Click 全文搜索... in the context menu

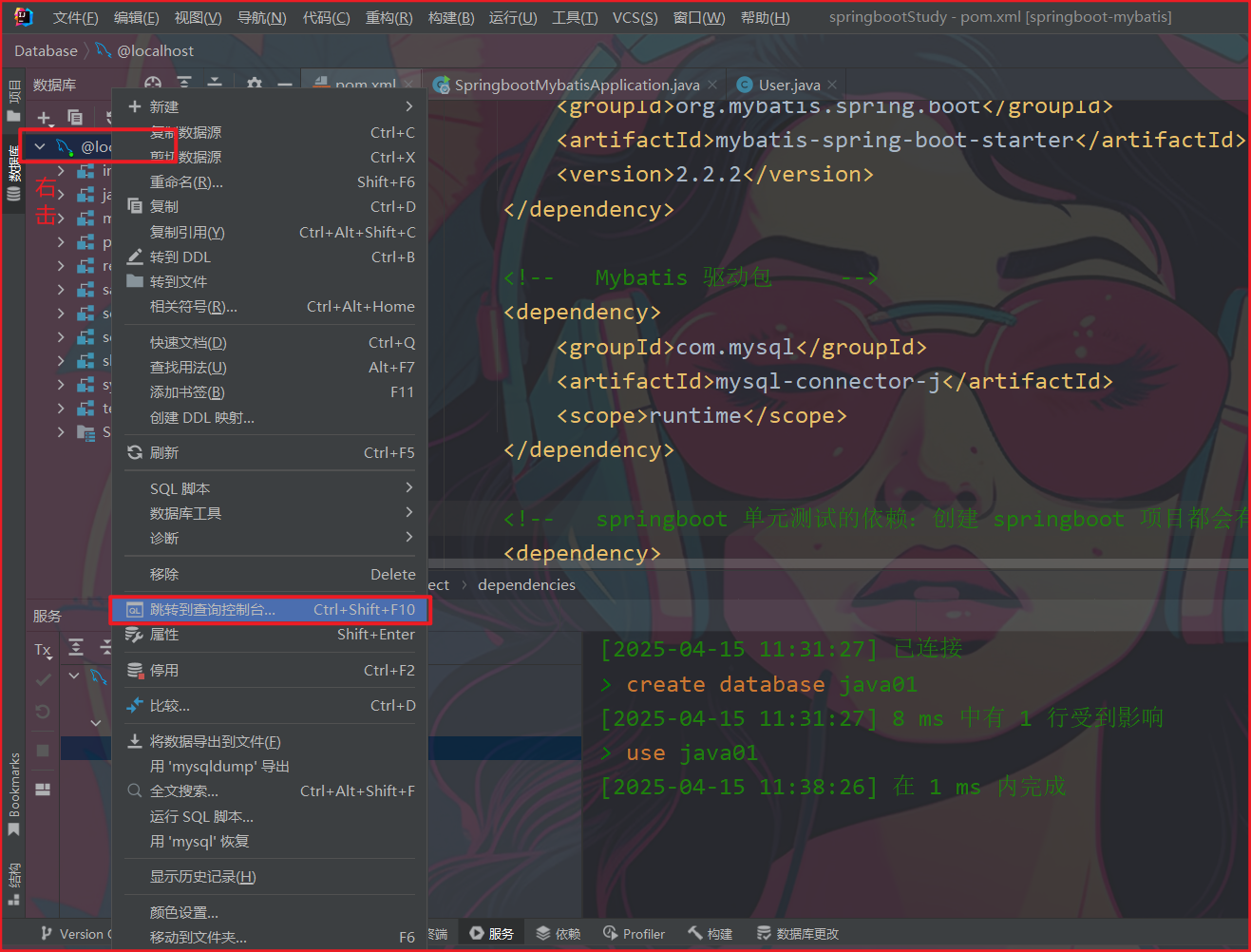(270, 791)
